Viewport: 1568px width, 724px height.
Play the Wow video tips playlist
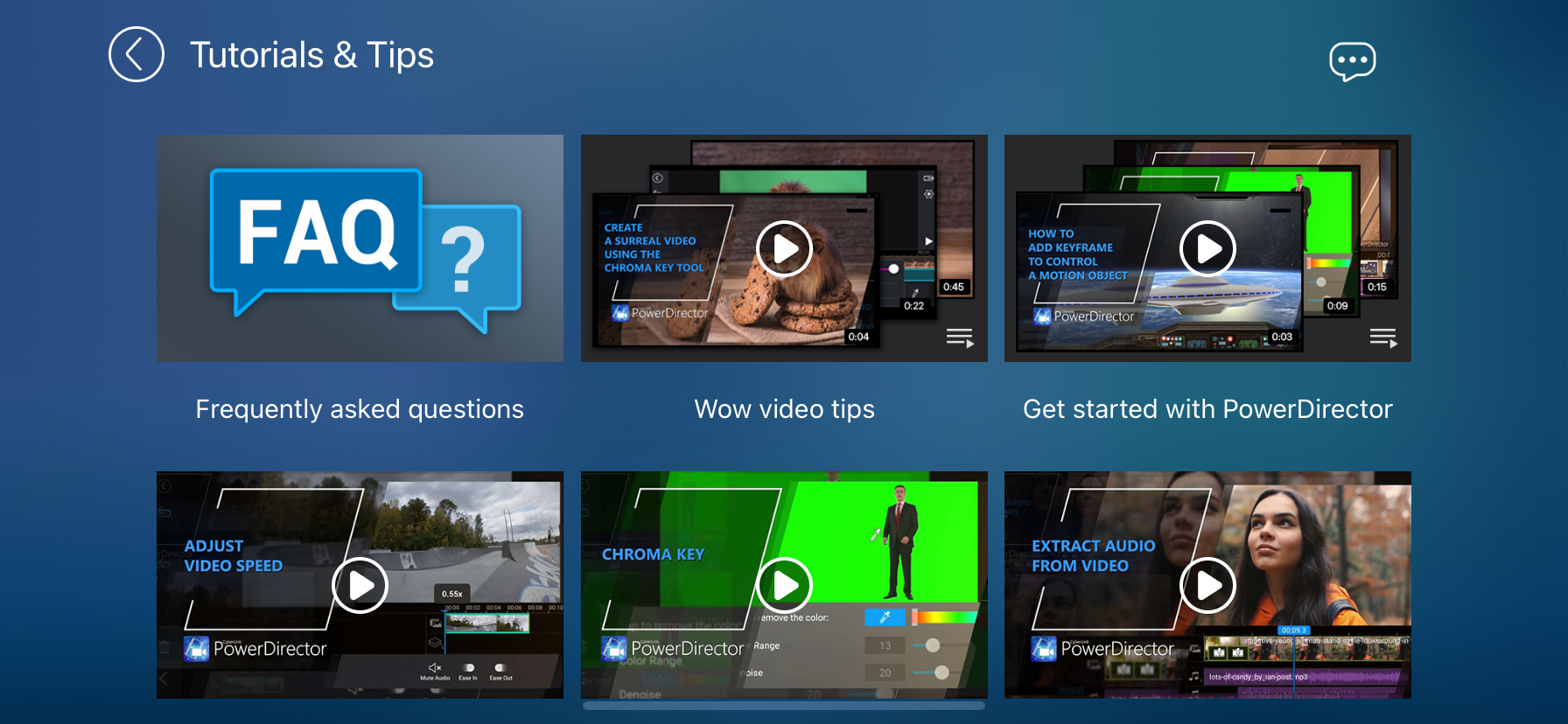785,249
